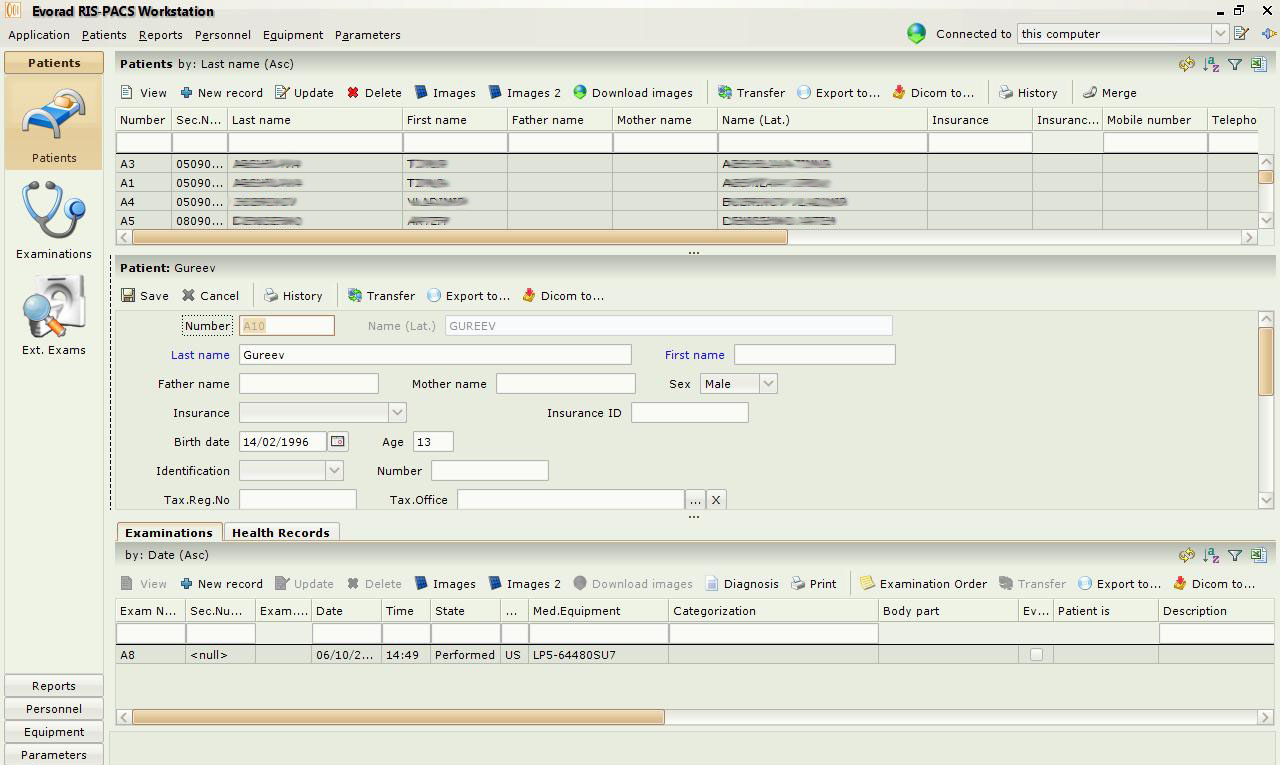Click the Examination Order toolbar icon

pos(867,584)
